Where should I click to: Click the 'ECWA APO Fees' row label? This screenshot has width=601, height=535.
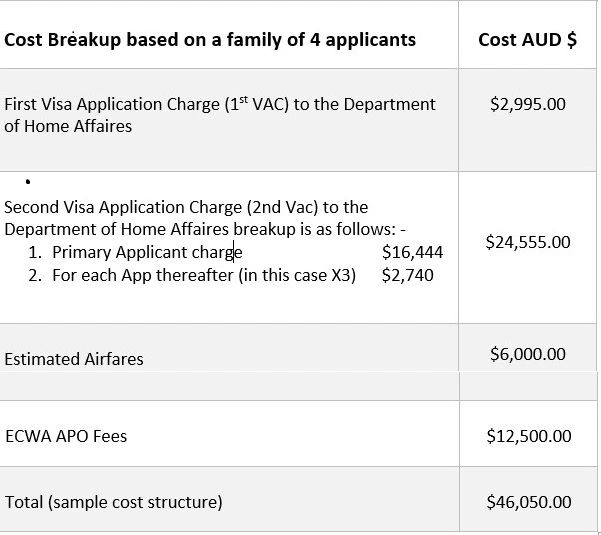click(66, 436)
